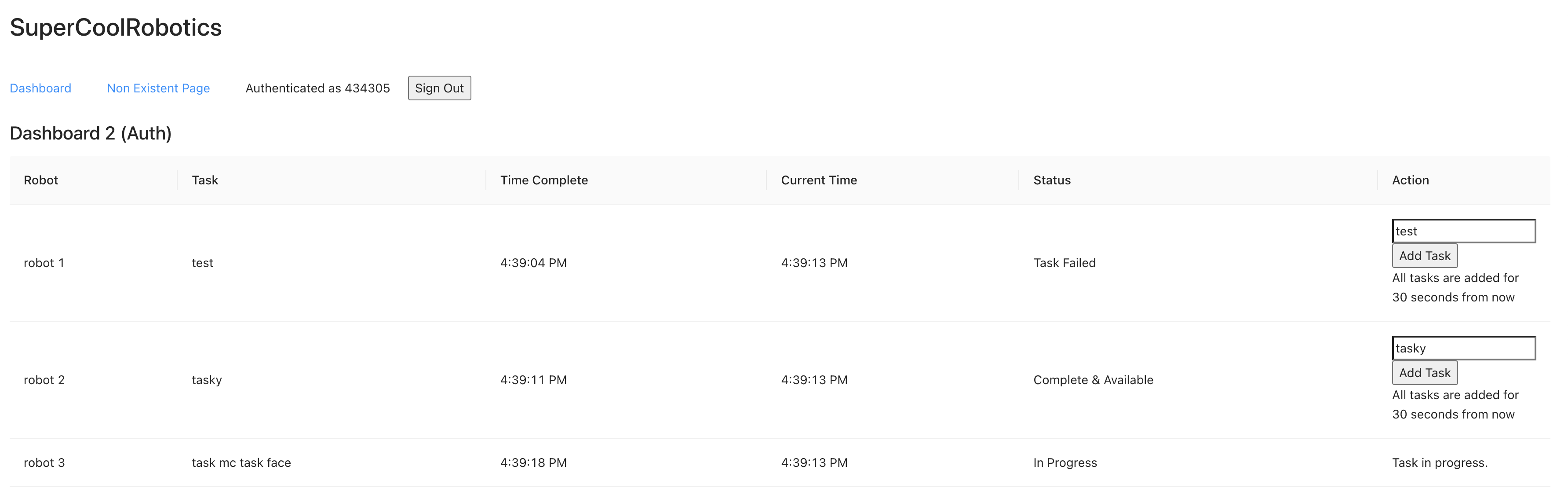Screen dimensions: 1568x492
Task: Select the Time Complete column header
Action: [543, 180]
